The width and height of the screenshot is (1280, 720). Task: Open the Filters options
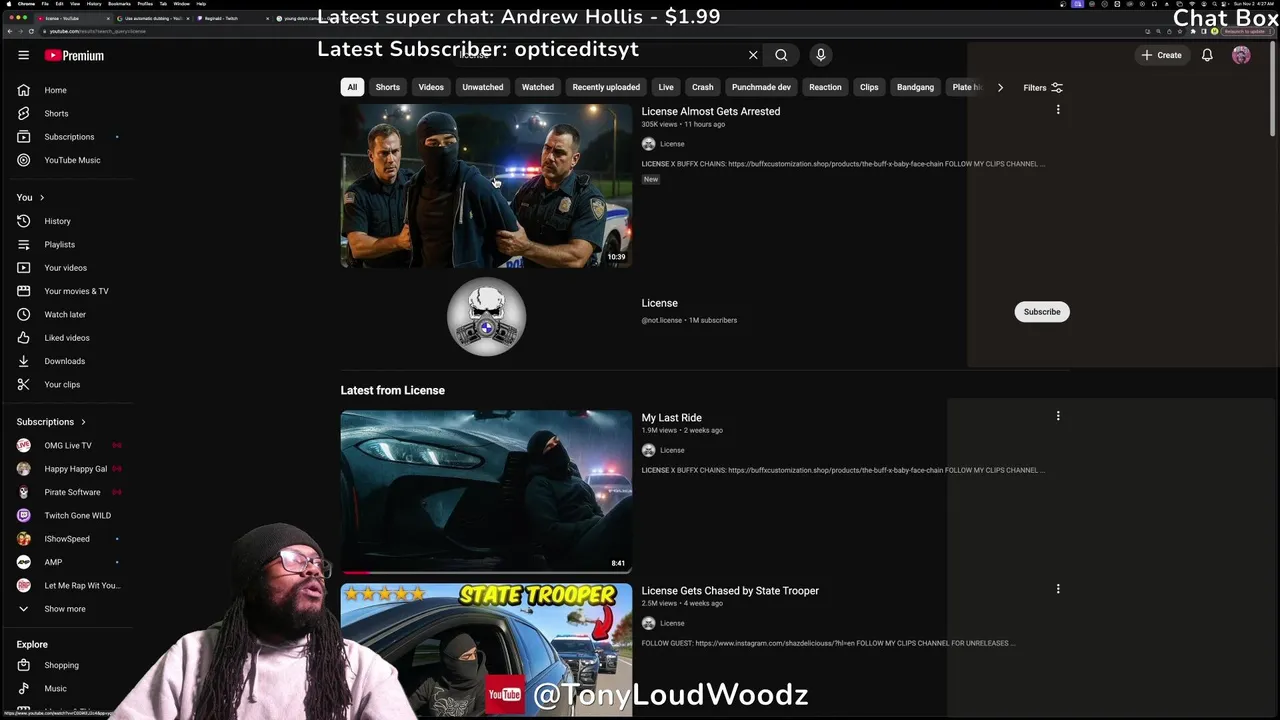pos(1043,87)
